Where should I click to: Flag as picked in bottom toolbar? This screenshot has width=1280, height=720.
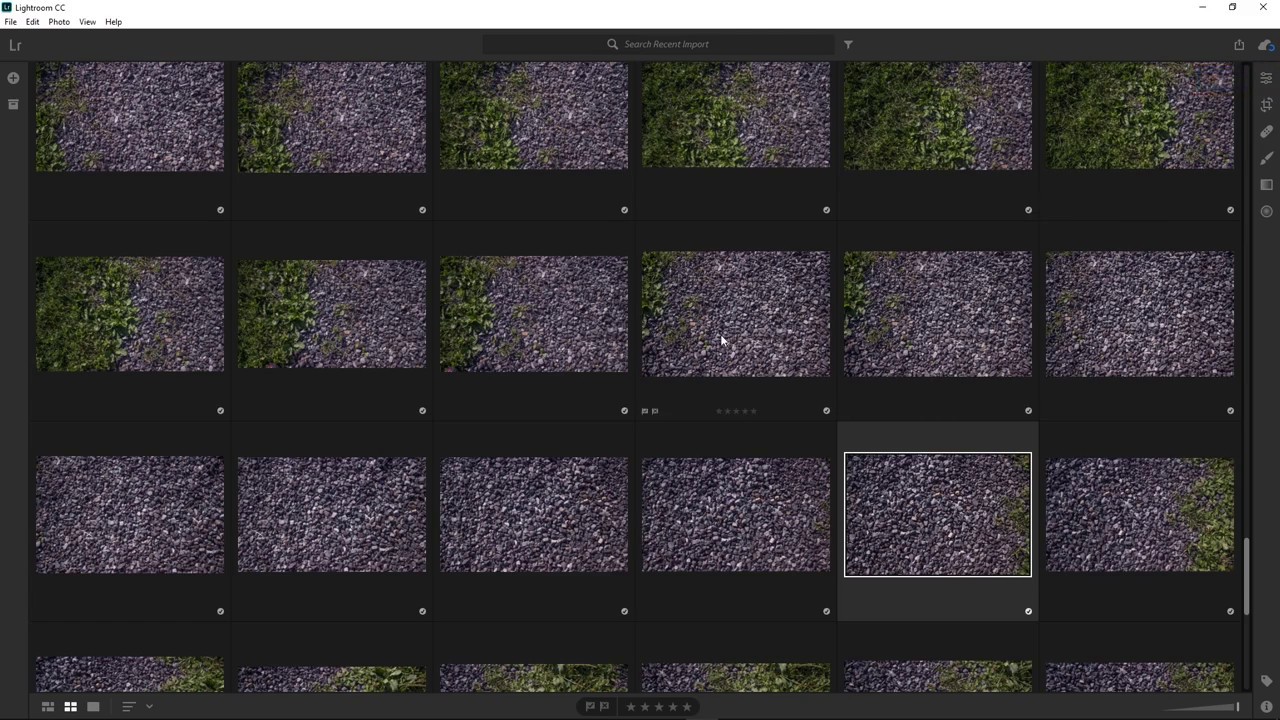[590, 707]
